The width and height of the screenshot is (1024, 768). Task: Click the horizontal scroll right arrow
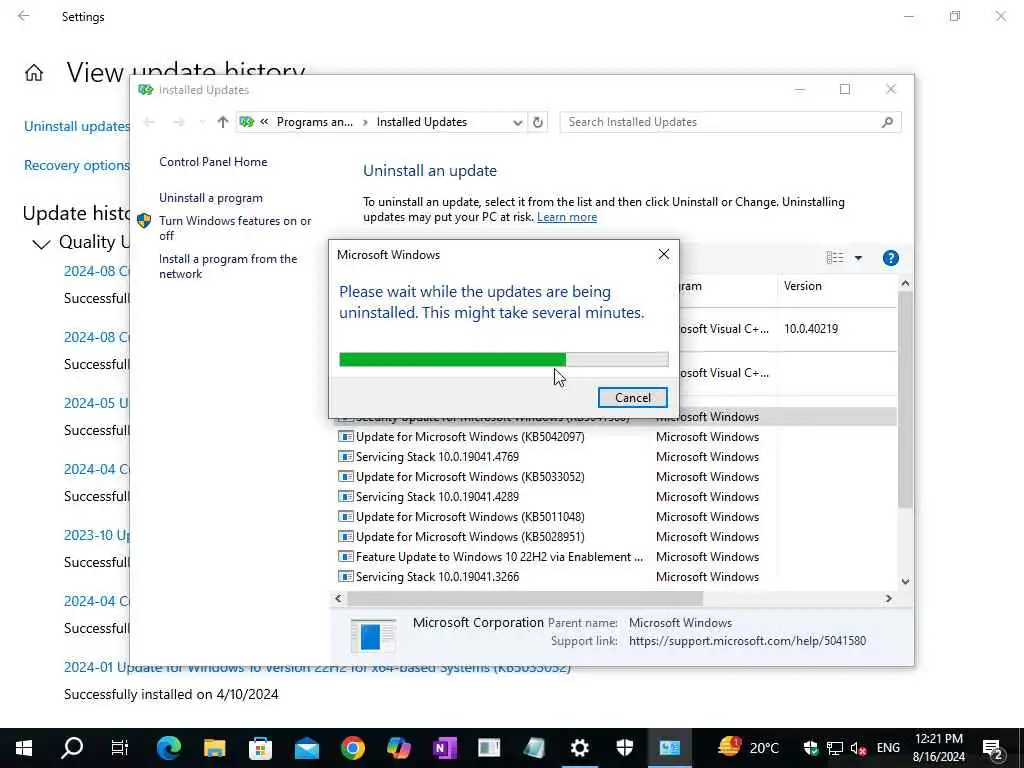click(888, 598)
